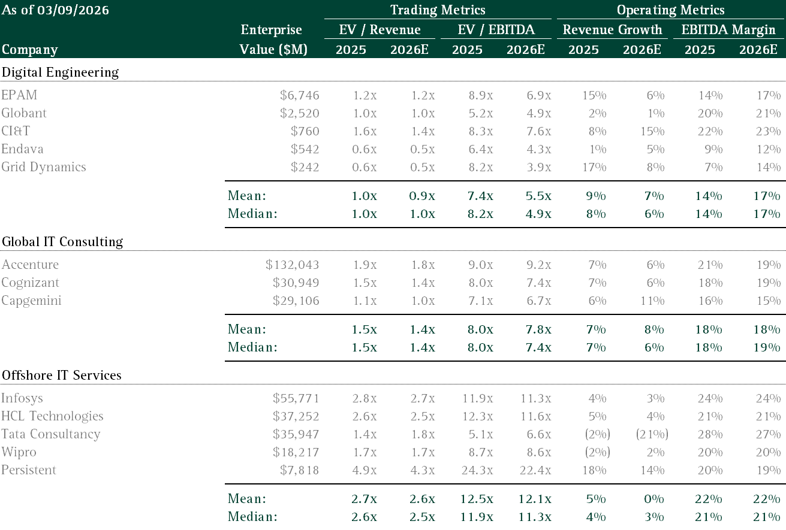The image size is (786, 530).
Task: Click the EBITDA Margin subheader
Action: [728, 29]
